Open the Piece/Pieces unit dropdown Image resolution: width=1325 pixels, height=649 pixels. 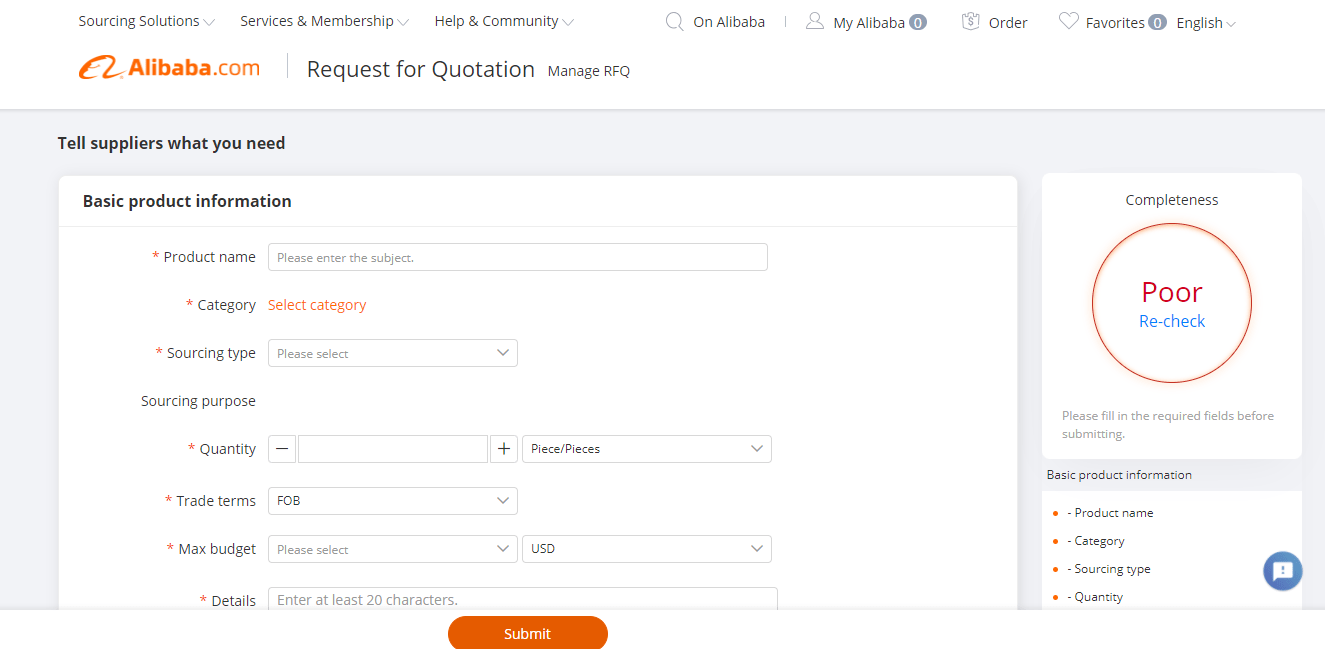point(646,449)
